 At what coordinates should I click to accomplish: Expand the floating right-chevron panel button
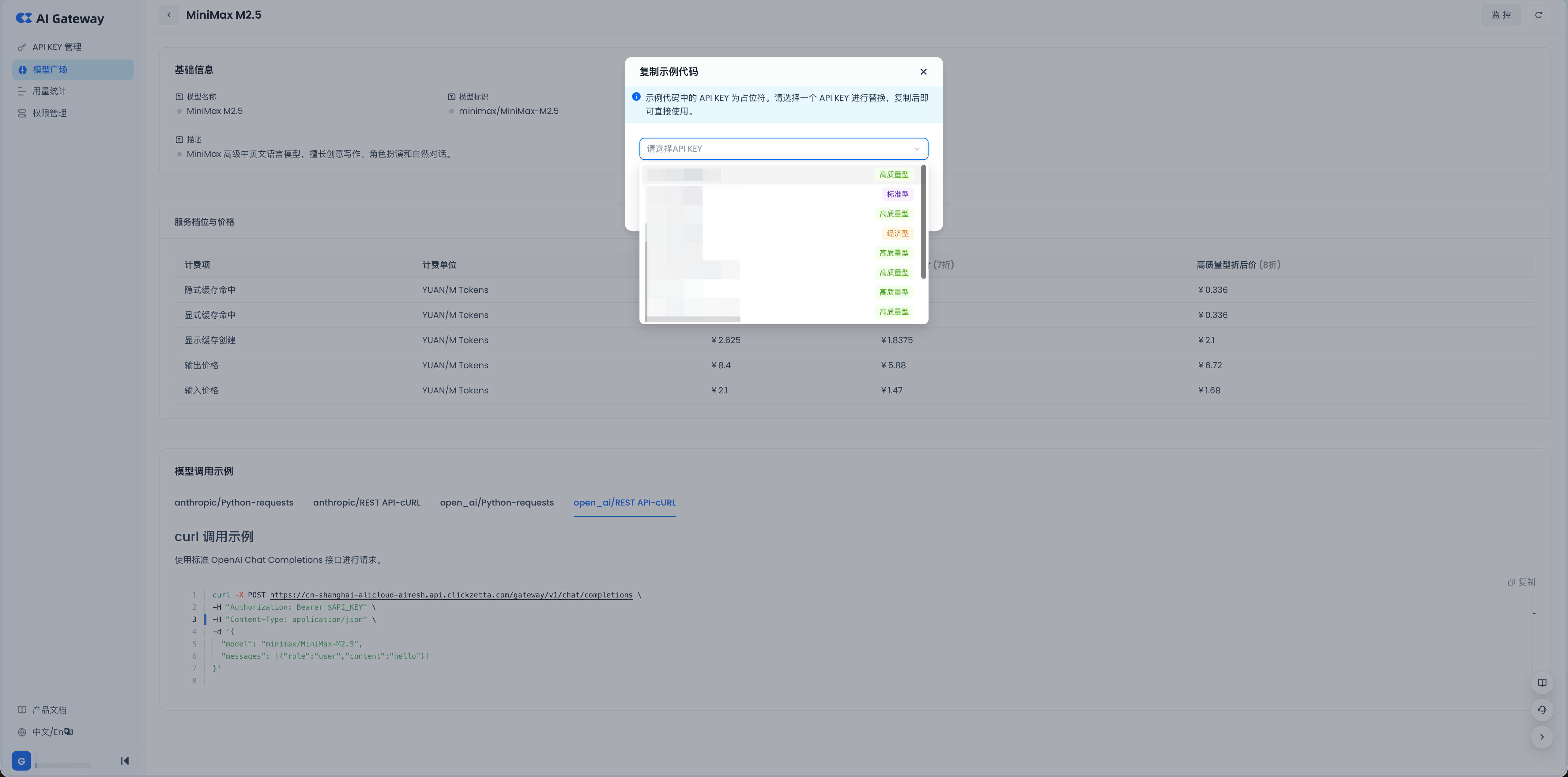coord(1542,737)
